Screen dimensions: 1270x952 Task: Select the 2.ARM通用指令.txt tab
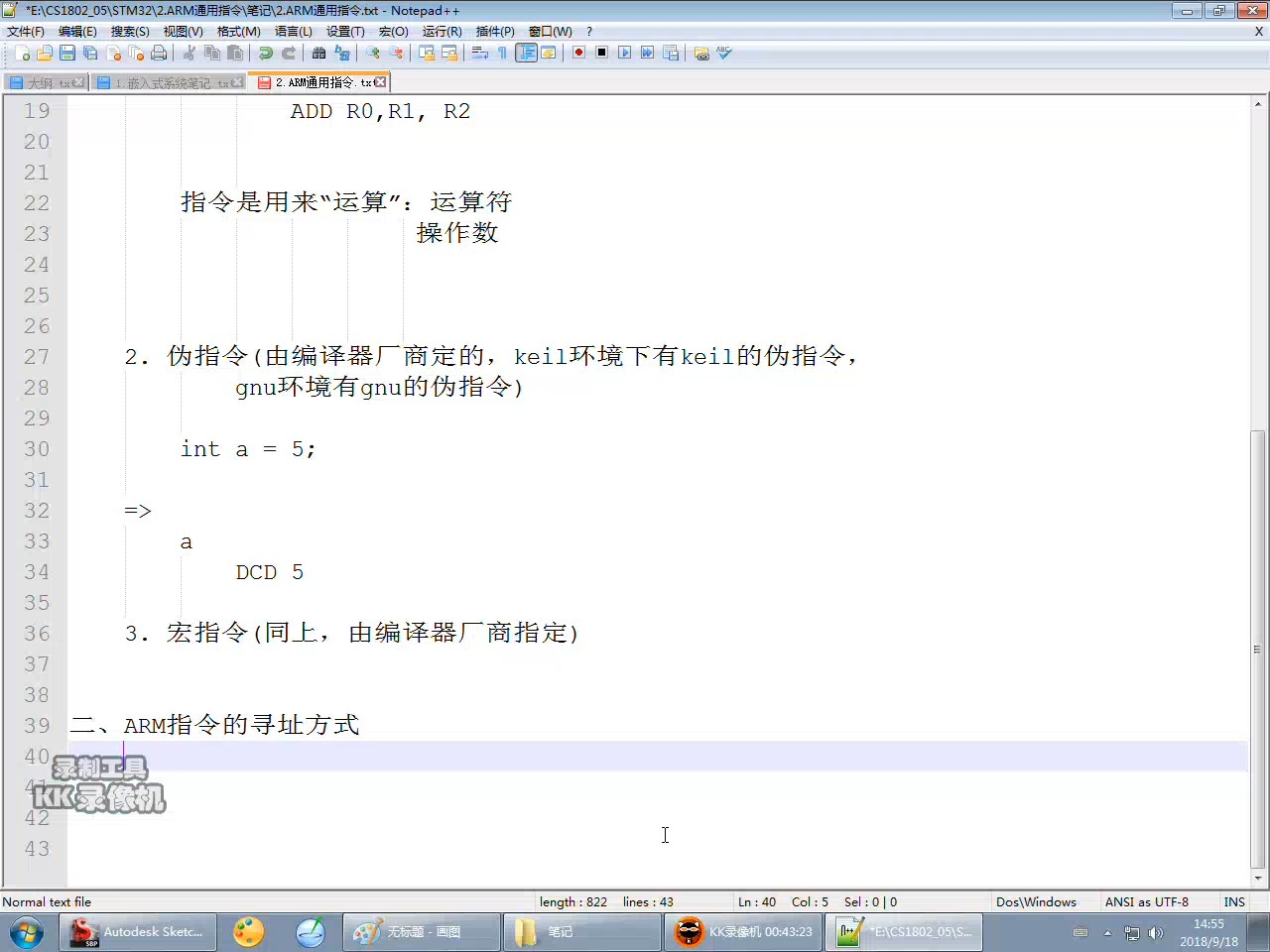tap(320, 82)
